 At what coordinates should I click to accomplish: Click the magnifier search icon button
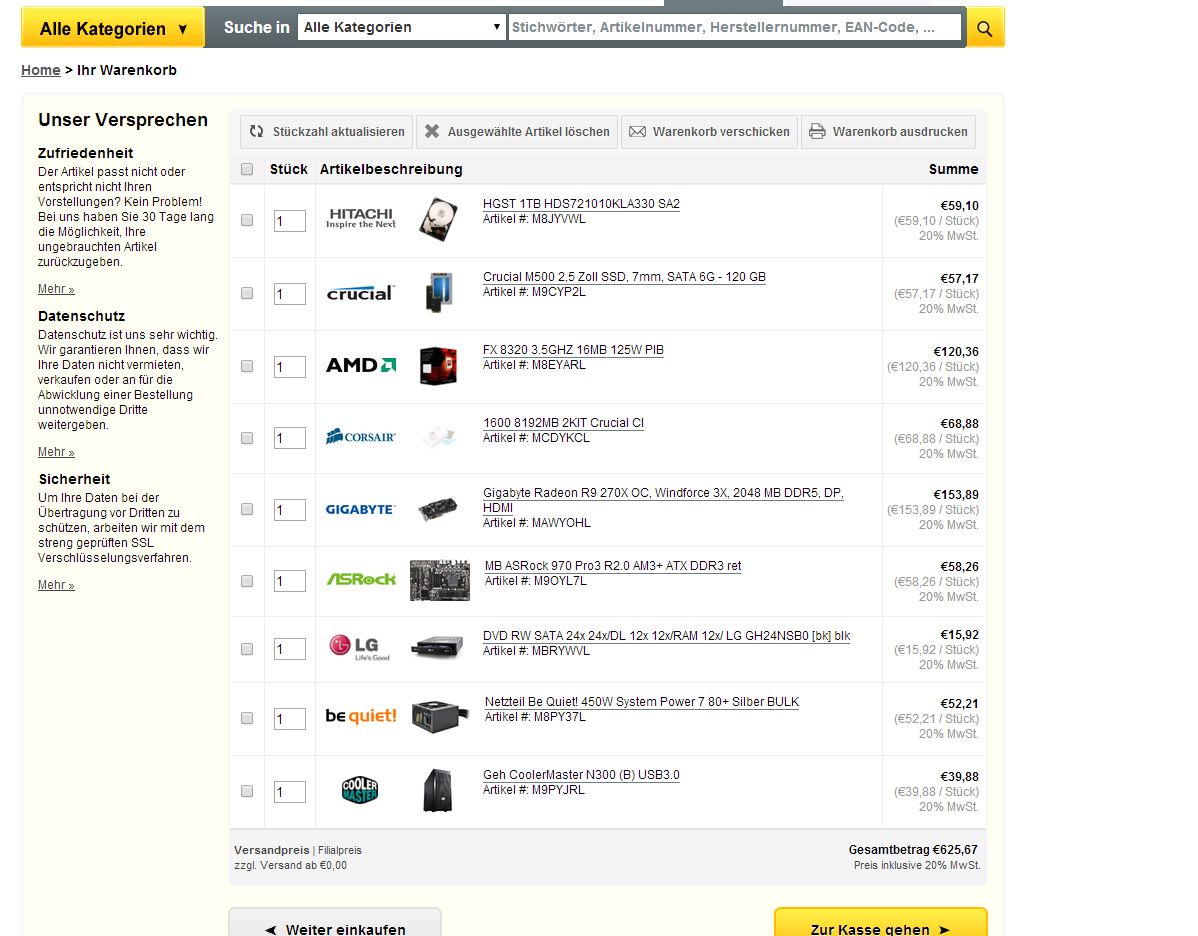pos(985,28)
